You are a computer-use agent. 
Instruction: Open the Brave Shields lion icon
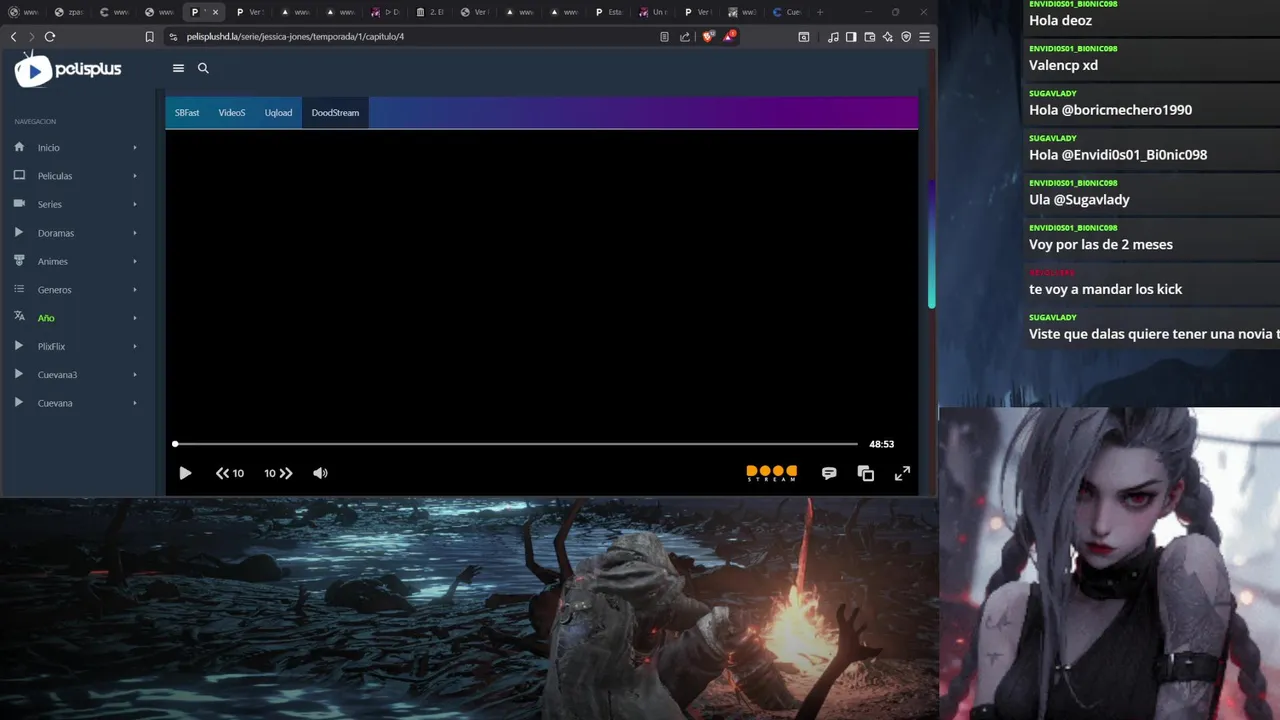pyautogui.click(x=708, y=36)
